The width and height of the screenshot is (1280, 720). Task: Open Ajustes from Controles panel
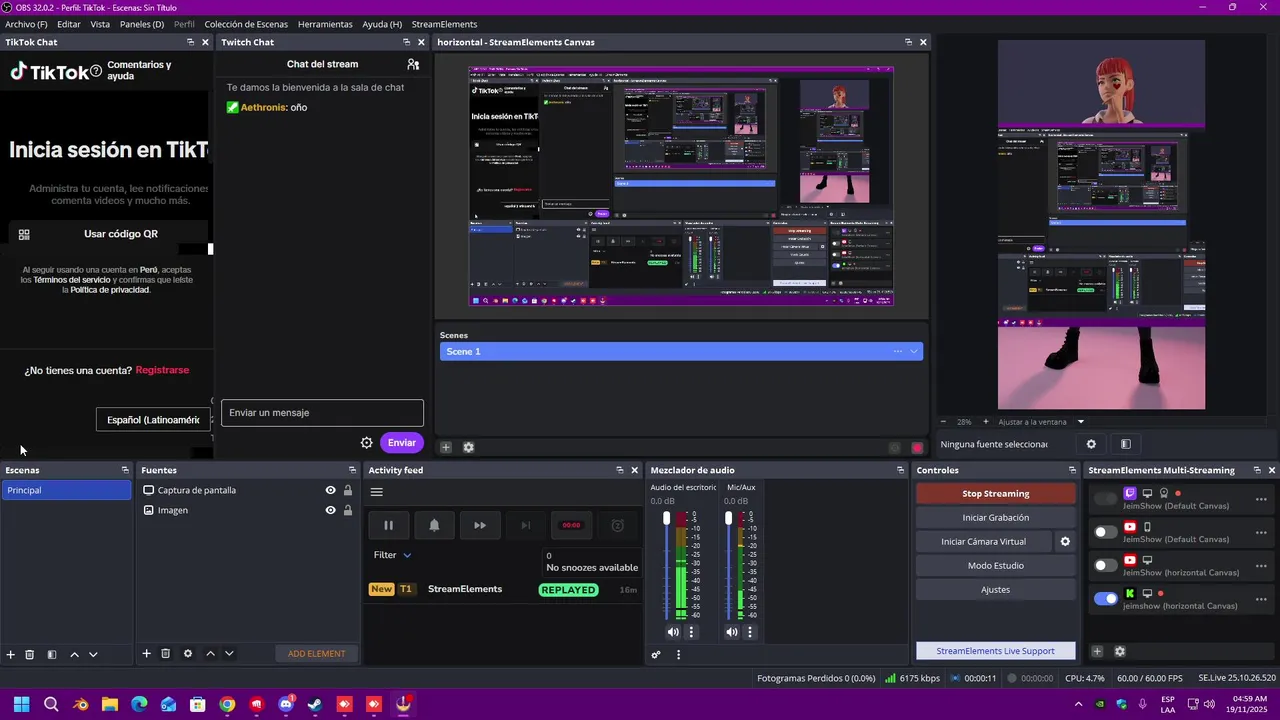[x=996, y=590]
